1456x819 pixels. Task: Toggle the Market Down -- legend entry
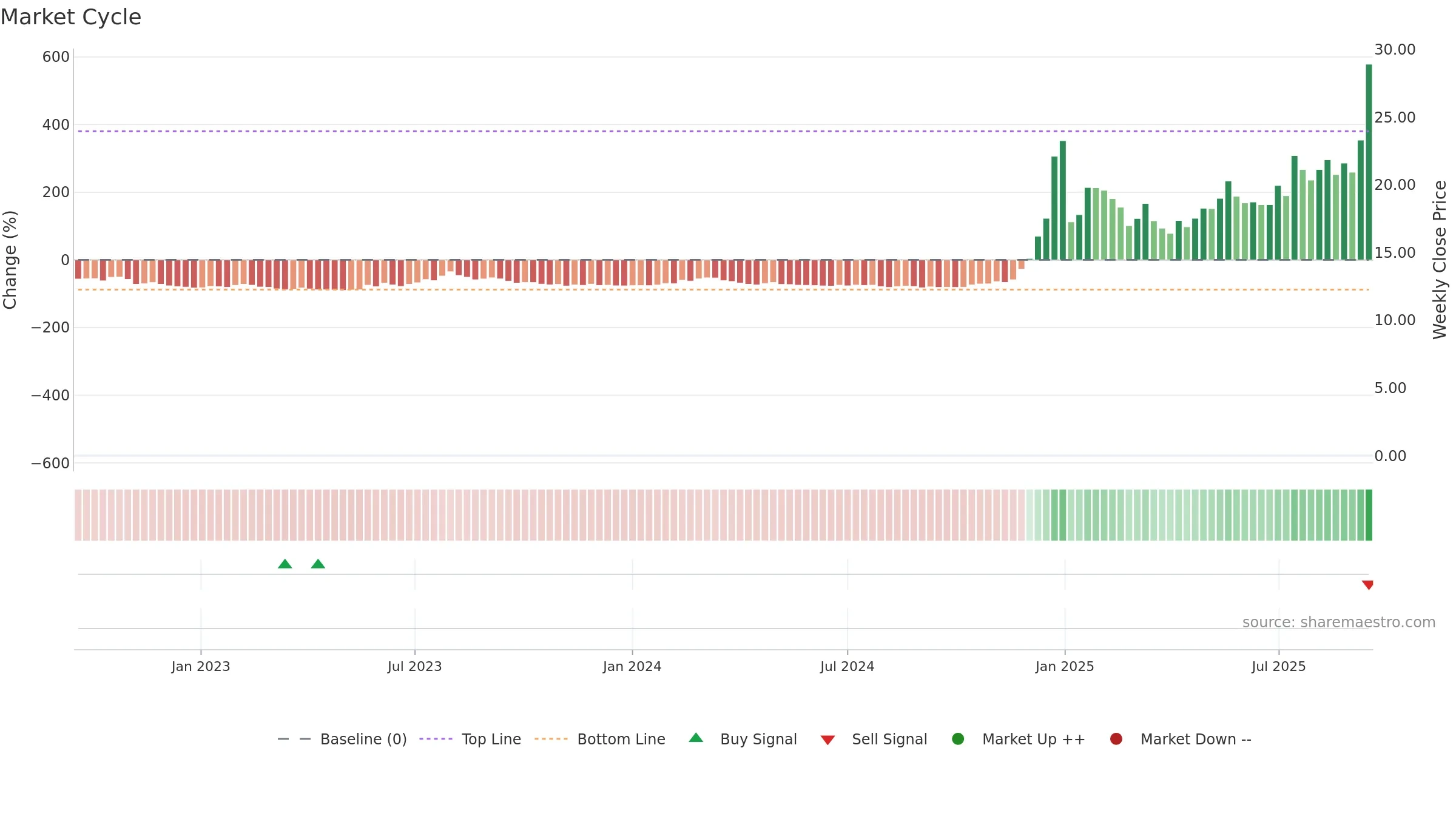click(1180, 739)
